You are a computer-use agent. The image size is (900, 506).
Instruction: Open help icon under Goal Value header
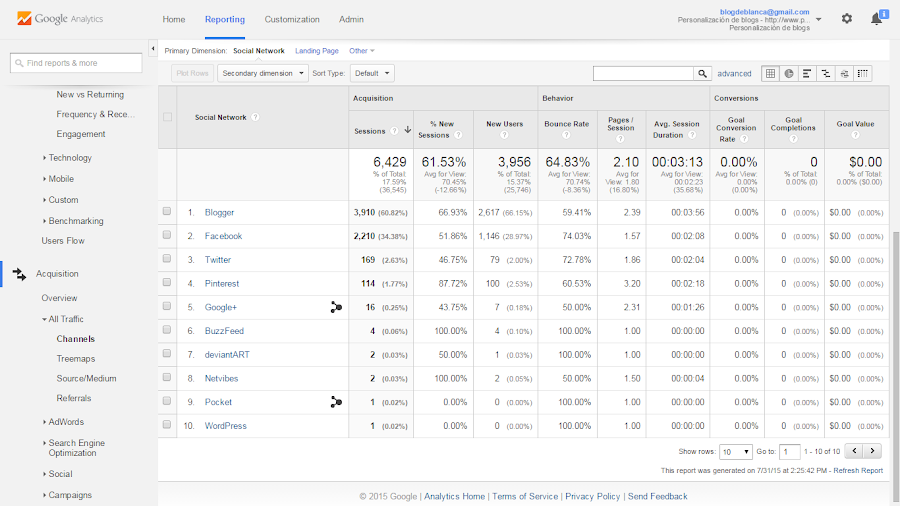(x=855, y=135)
